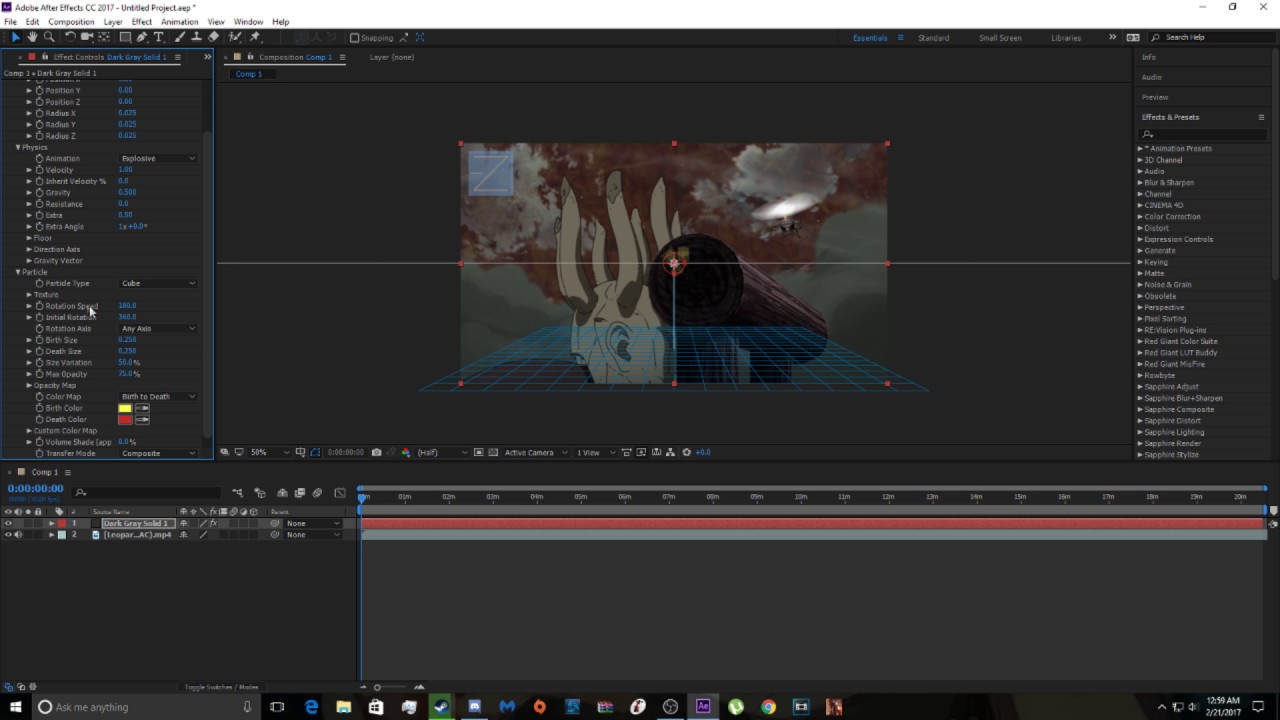Open the viewer magnification 50% dropdown
This screenshot has height=720, width=1280.
pos(269,453)
